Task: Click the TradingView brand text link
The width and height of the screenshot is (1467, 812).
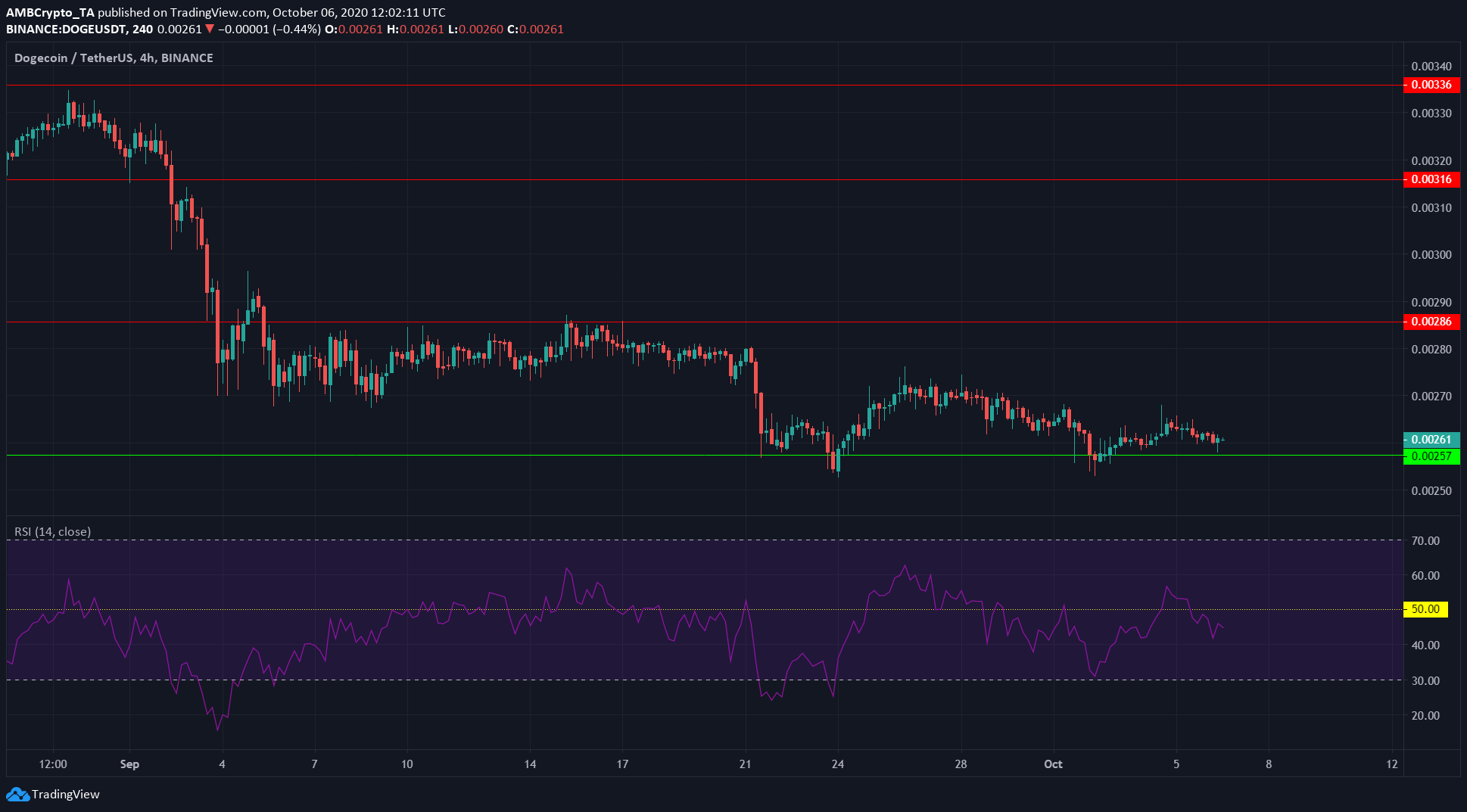Action: (65, 795)
